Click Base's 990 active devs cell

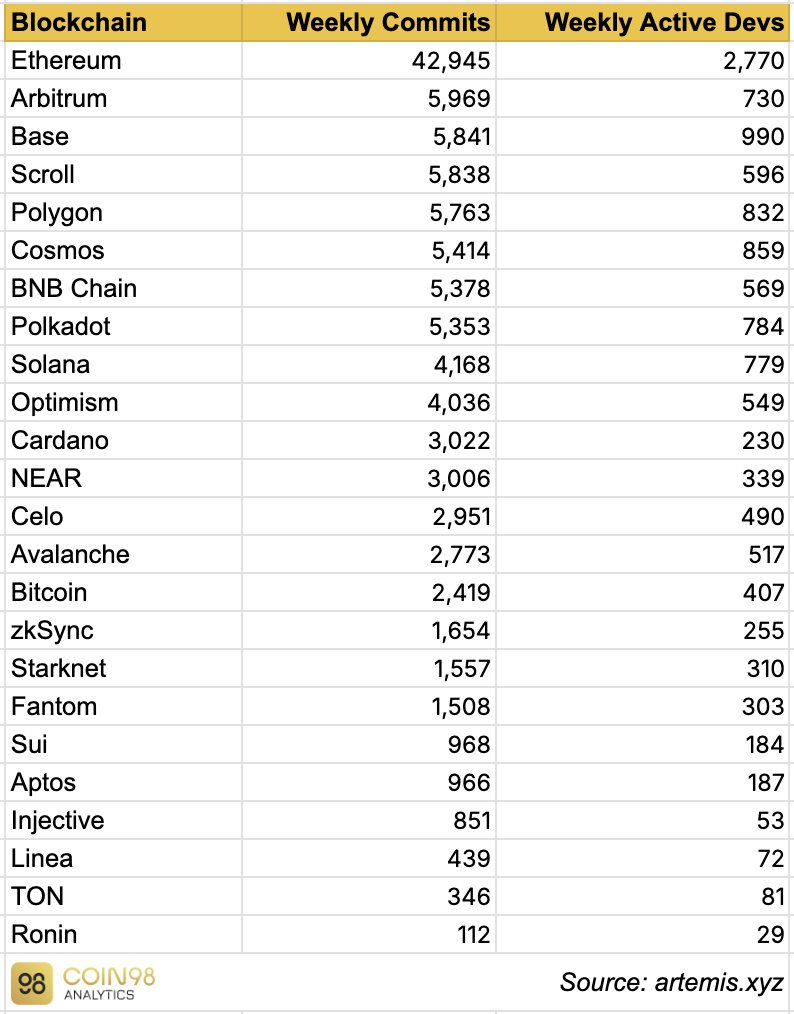point(763,136)
